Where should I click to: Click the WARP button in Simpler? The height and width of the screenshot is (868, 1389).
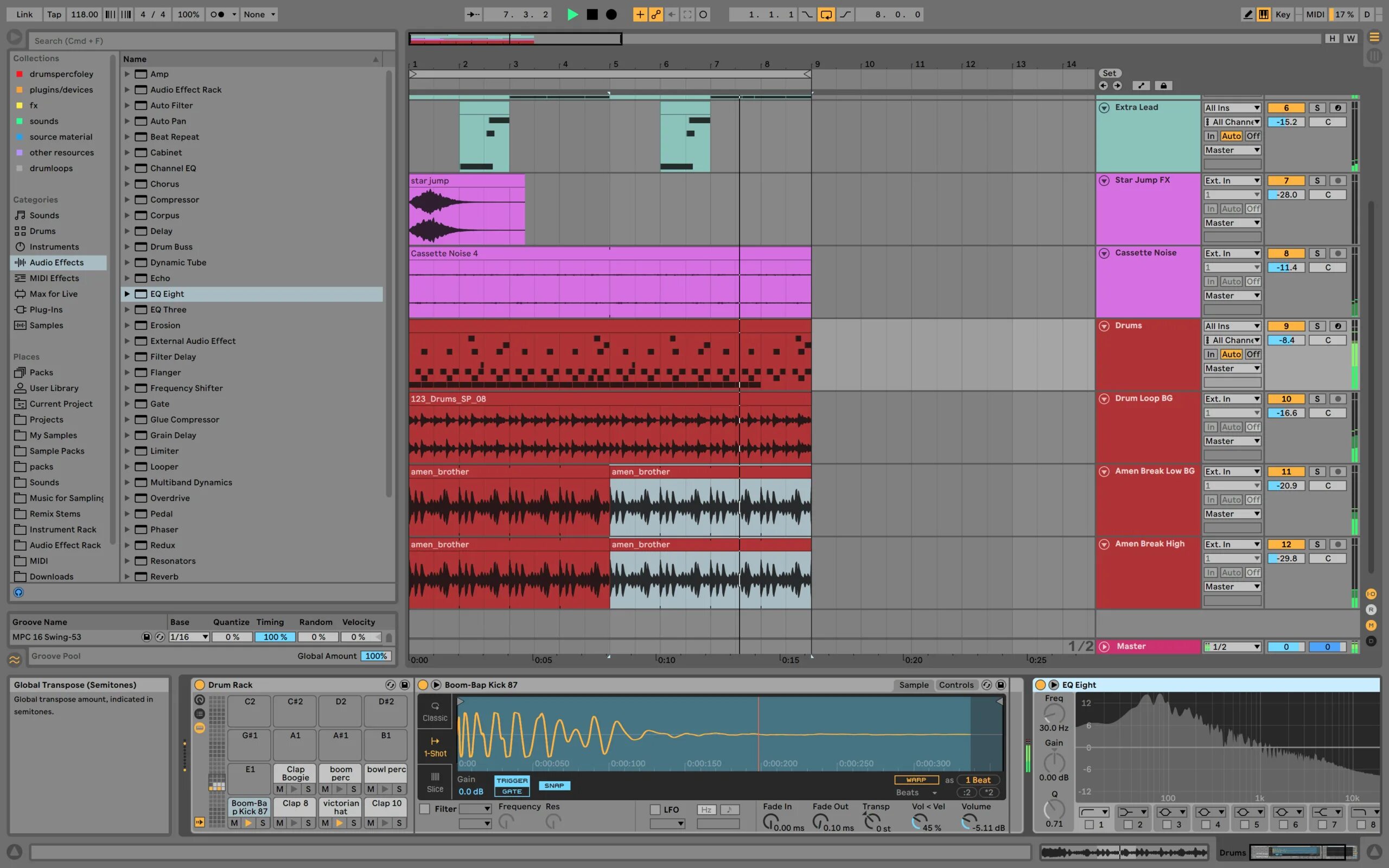click(x=916, y=780)
